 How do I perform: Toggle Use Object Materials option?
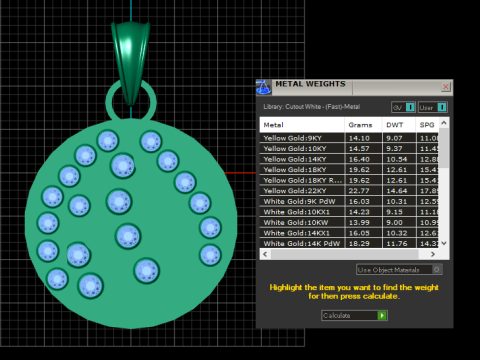click(399, 270)
